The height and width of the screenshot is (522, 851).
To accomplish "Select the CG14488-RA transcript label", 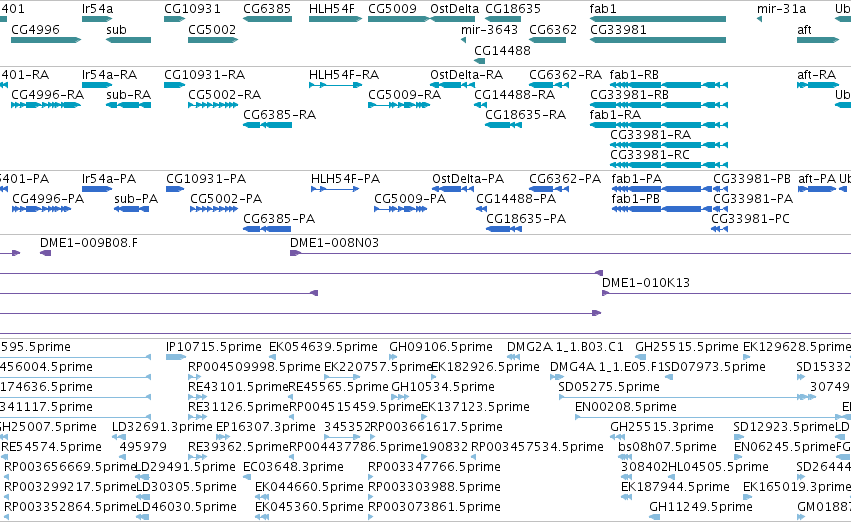I will coord(515,94).
